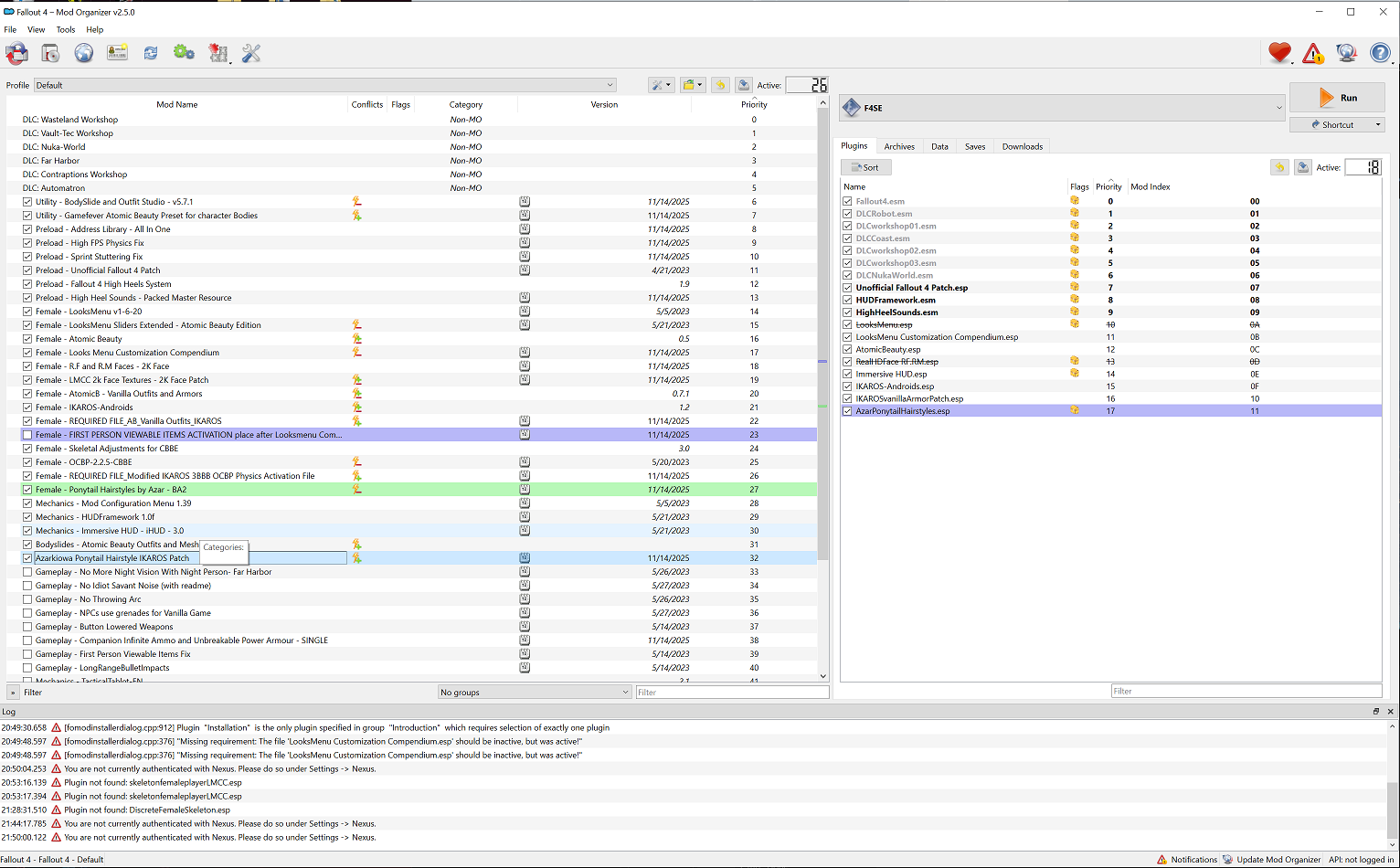Open the executables gears icon
The height and width of the screenshot is (868, 1400).
(x=184, y=53)
